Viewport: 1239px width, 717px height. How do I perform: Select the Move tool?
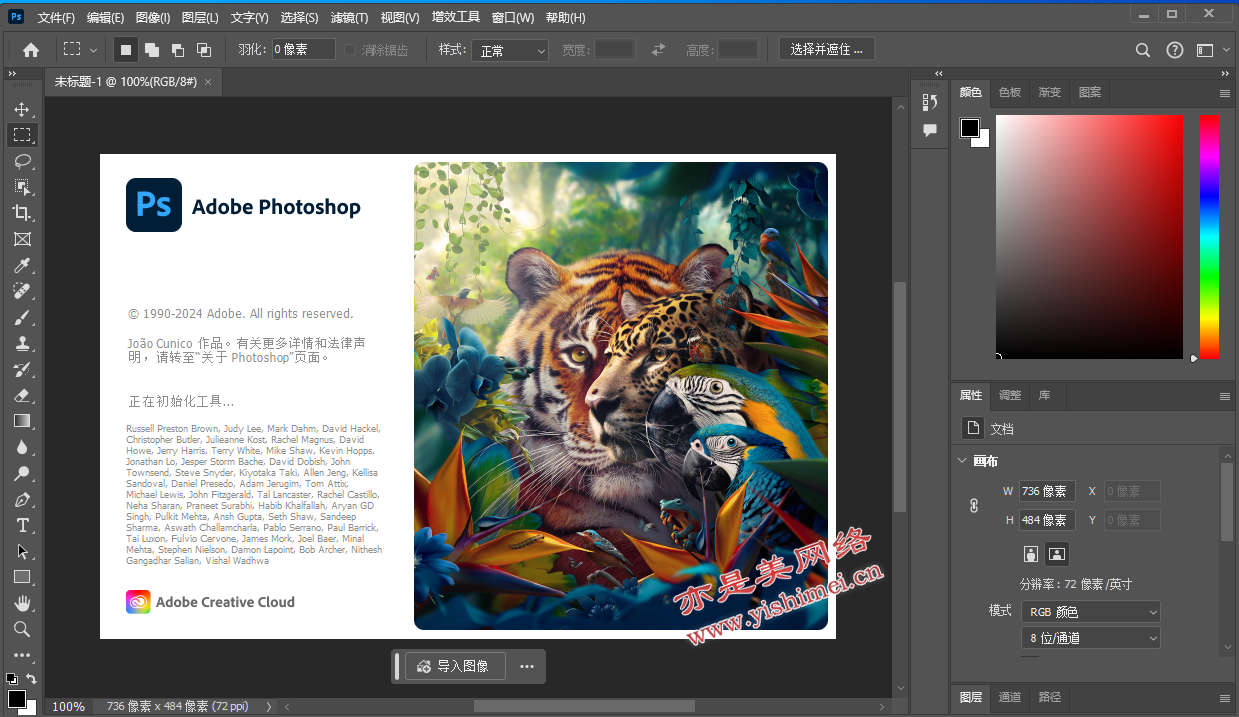coord(22,109)
